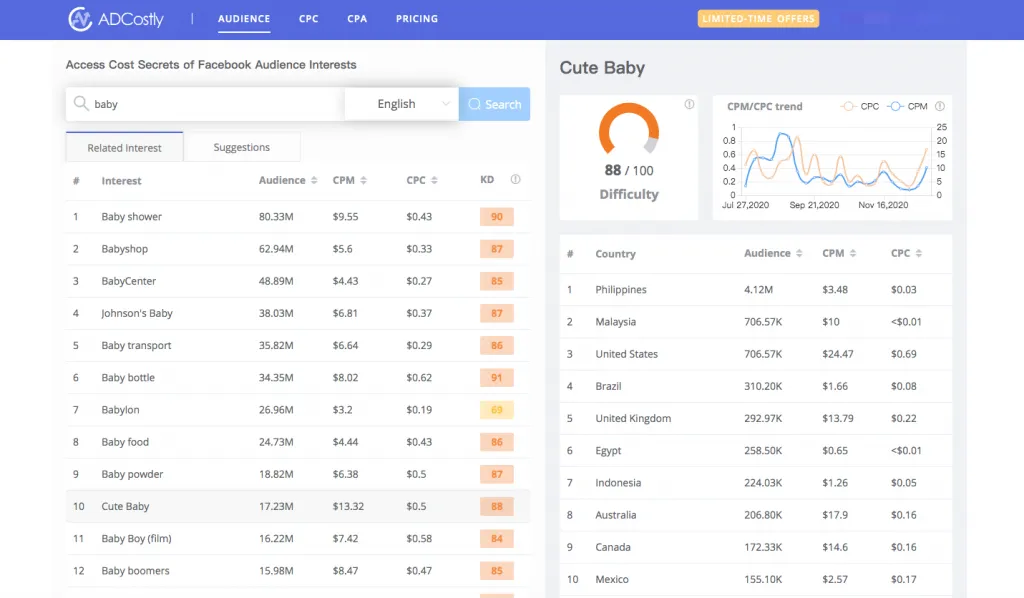
Task: Toggle CPC series in chart legend
Action: pyautogui.click(x=861, y=106)
